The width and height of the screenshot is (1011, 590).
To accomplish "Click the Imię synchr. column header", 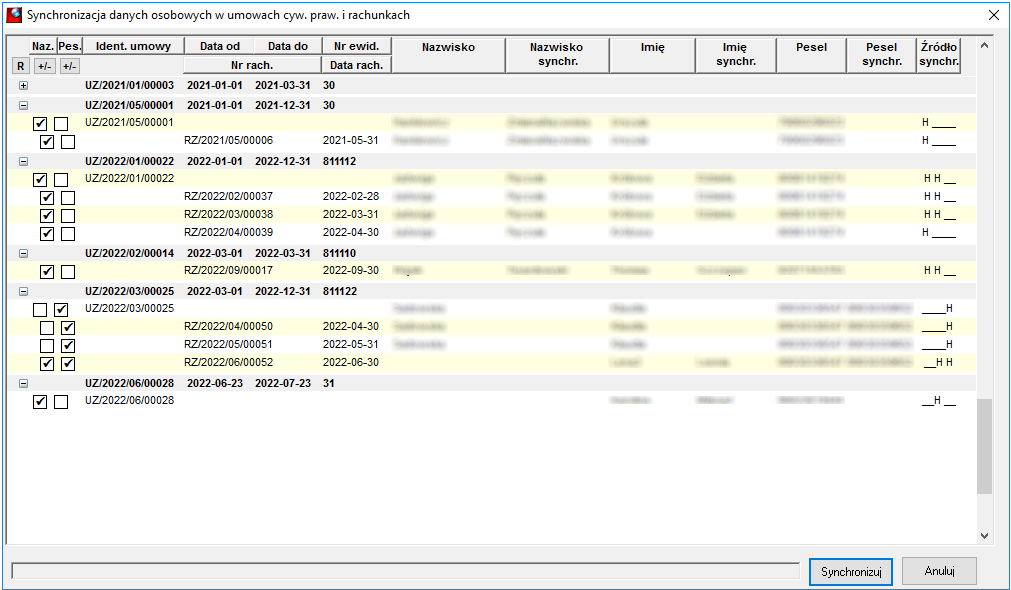I will point(736,55).
